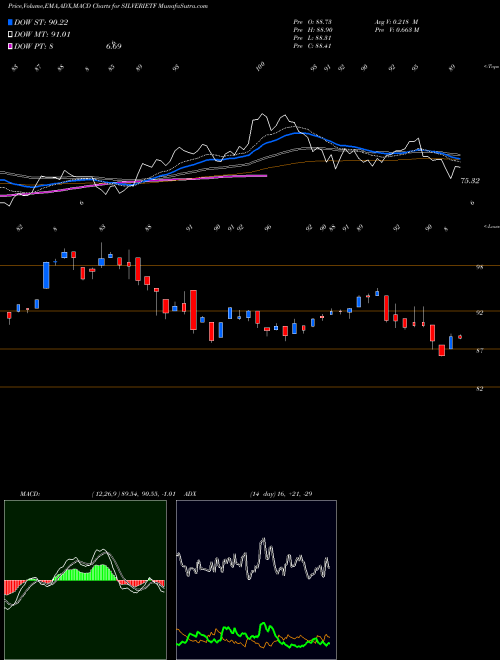Open the dark blue ADX chart panel
Image resolution: width=500 pixels, height=660 pixels.
coord(256,580)
